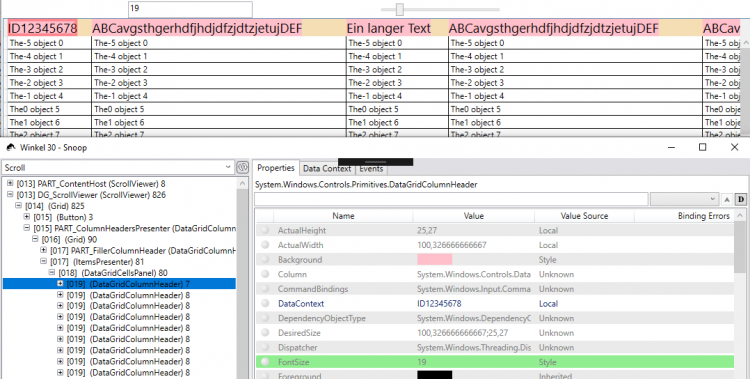This screenshot has height=379, width=750.
Task: Expand the PART_ContentHost ScrollViewer node
Action: 10,183
